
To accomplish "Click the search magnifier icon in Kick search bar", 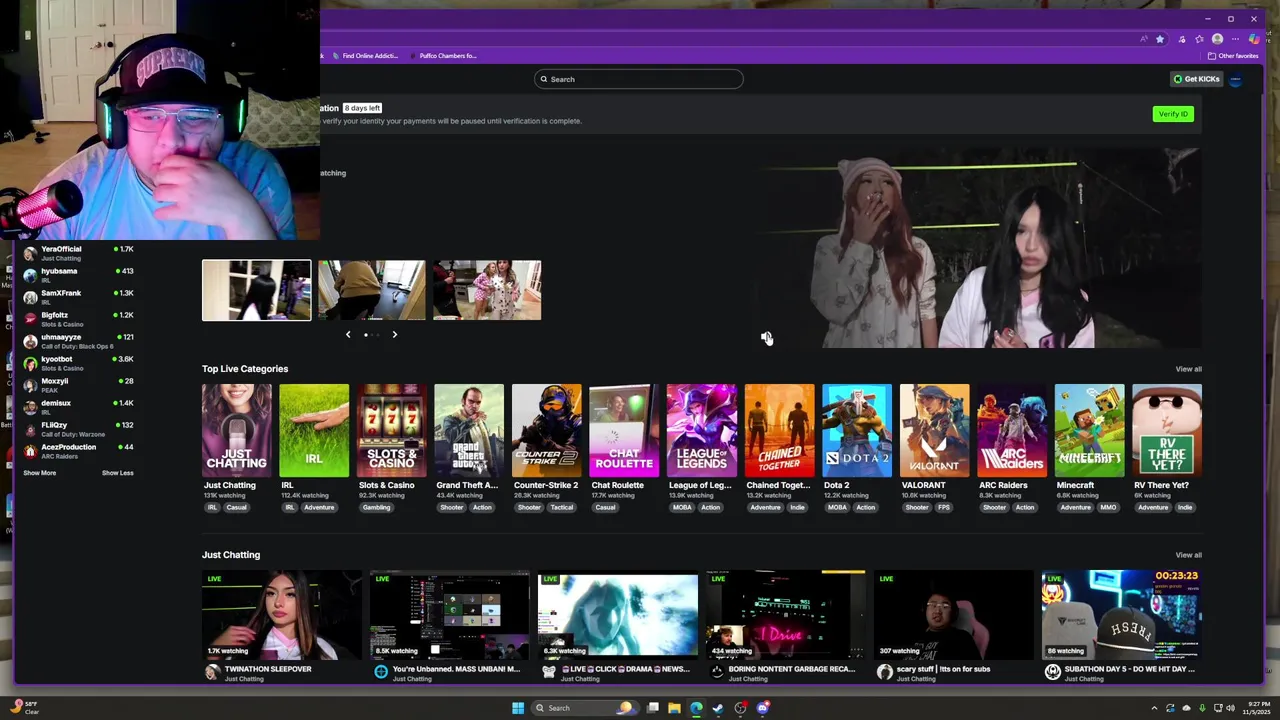I will tap(544, 79).
